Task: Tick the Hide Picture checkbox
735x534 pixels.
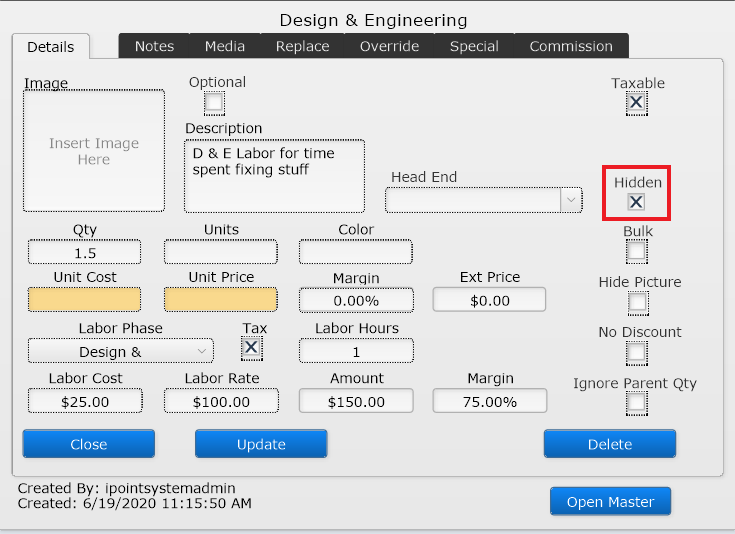Action: 638,302
